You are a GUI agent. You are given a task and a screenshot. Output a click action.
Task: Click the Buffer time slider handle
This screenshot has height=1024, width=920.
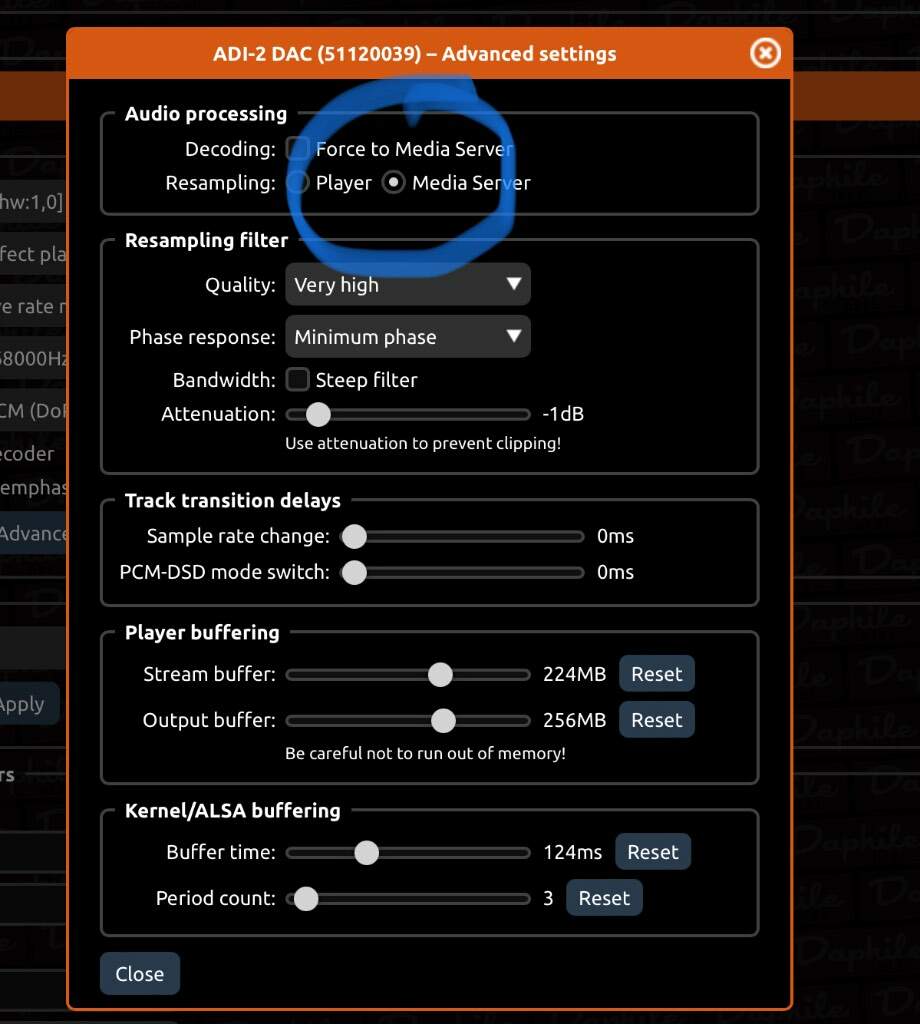[x=366, y=852]
